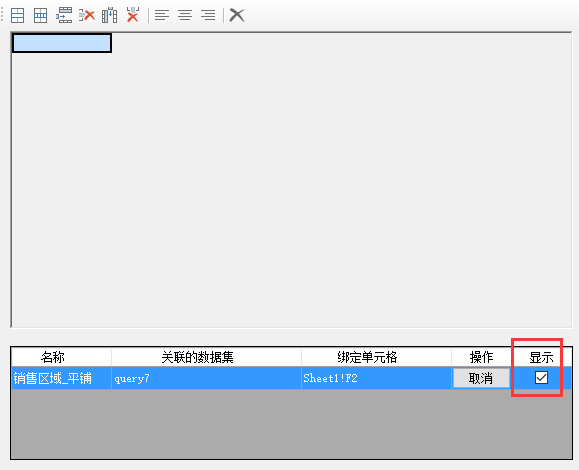Click the insert row icon
The image size is (579, 470).
point(64,15)
